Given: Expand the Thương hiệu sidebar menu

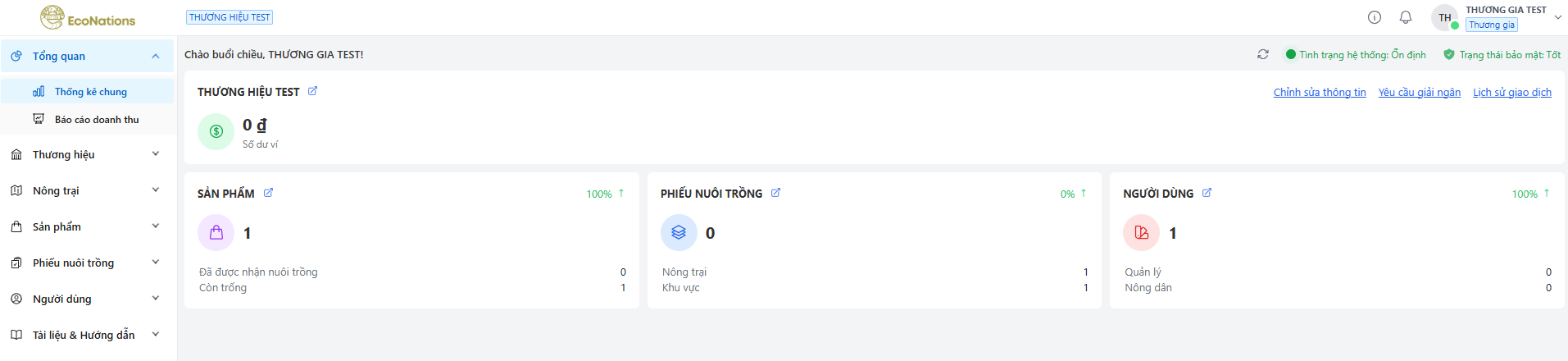Looking at the screenshot, I should click(156, 154).
